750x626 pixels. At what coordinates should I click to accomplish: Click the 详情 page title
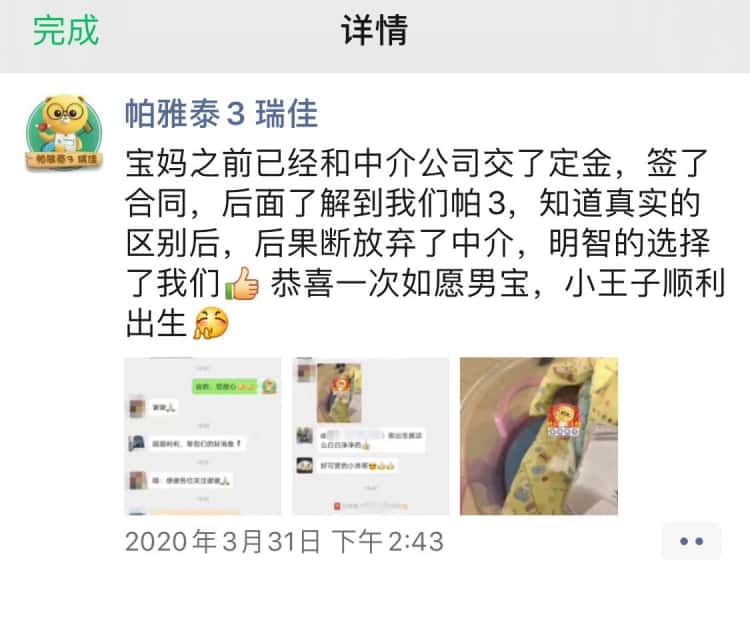coord(375,30)
